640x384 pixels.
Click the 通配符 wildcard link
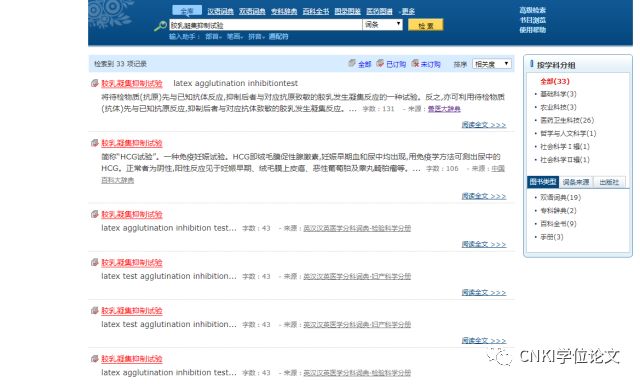coord(278,37)
